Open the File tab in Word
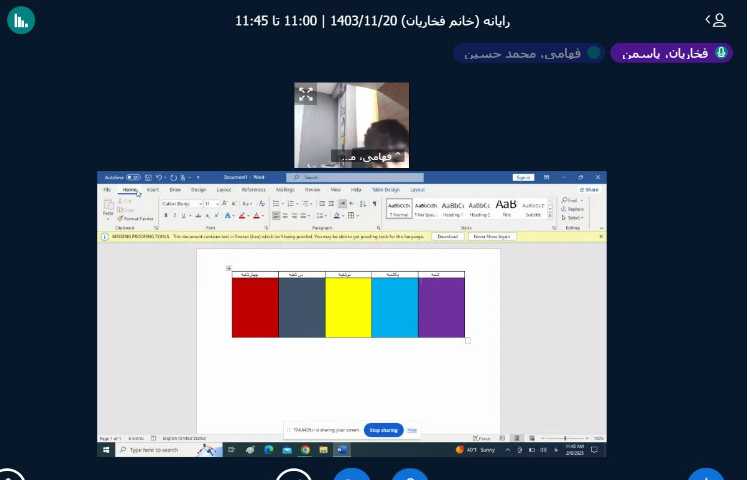This screenshot has height=480, width=750. click(x=107, y=190)
